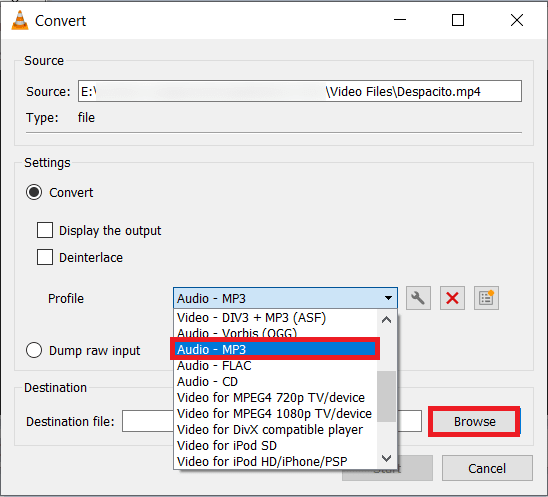Click scroll up arrow in profile list

[x=387, y=319]
